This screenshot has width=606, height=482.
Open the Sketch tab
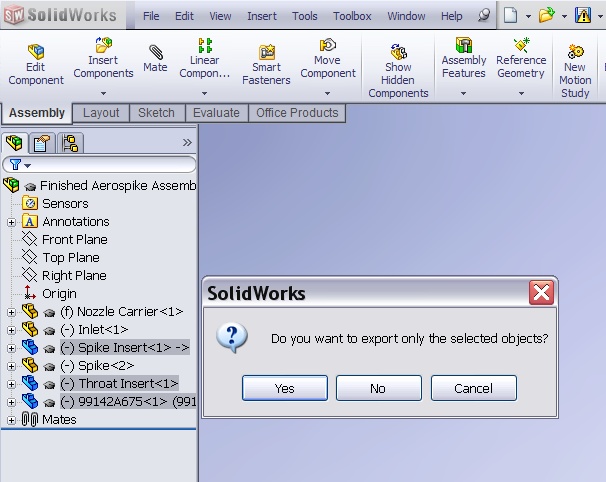157,113
